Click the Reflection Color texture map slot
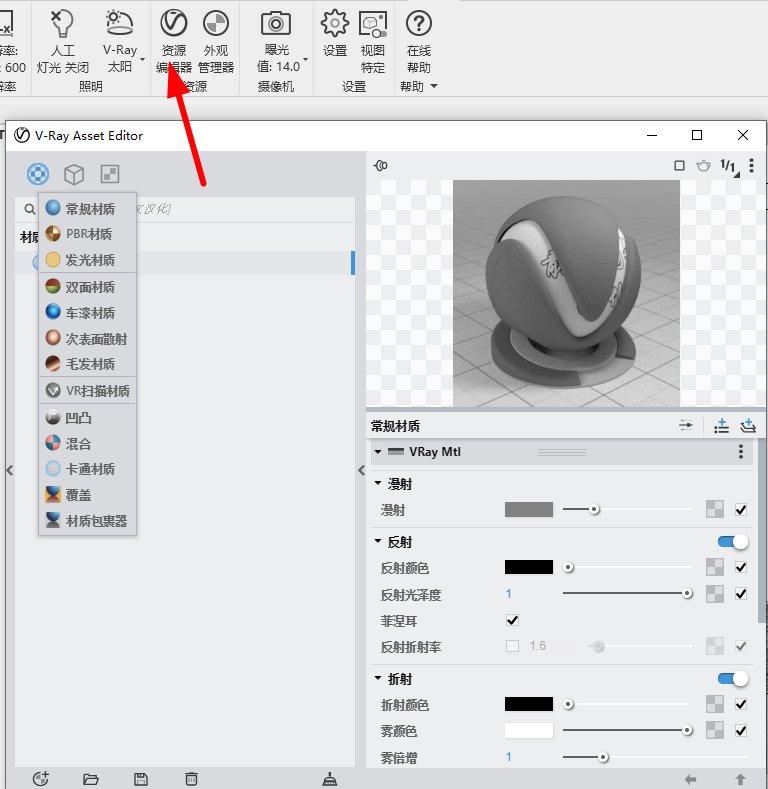The width and height of the screenshot is (768, 789). click(x=715, y=567)
